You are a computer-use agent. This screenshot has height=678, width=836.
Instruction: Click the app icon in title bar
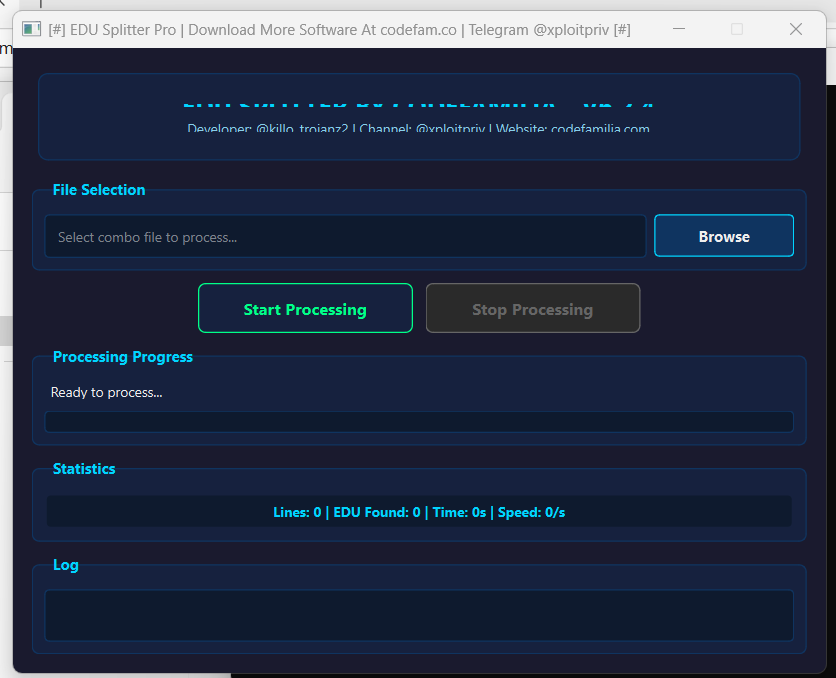32,29
